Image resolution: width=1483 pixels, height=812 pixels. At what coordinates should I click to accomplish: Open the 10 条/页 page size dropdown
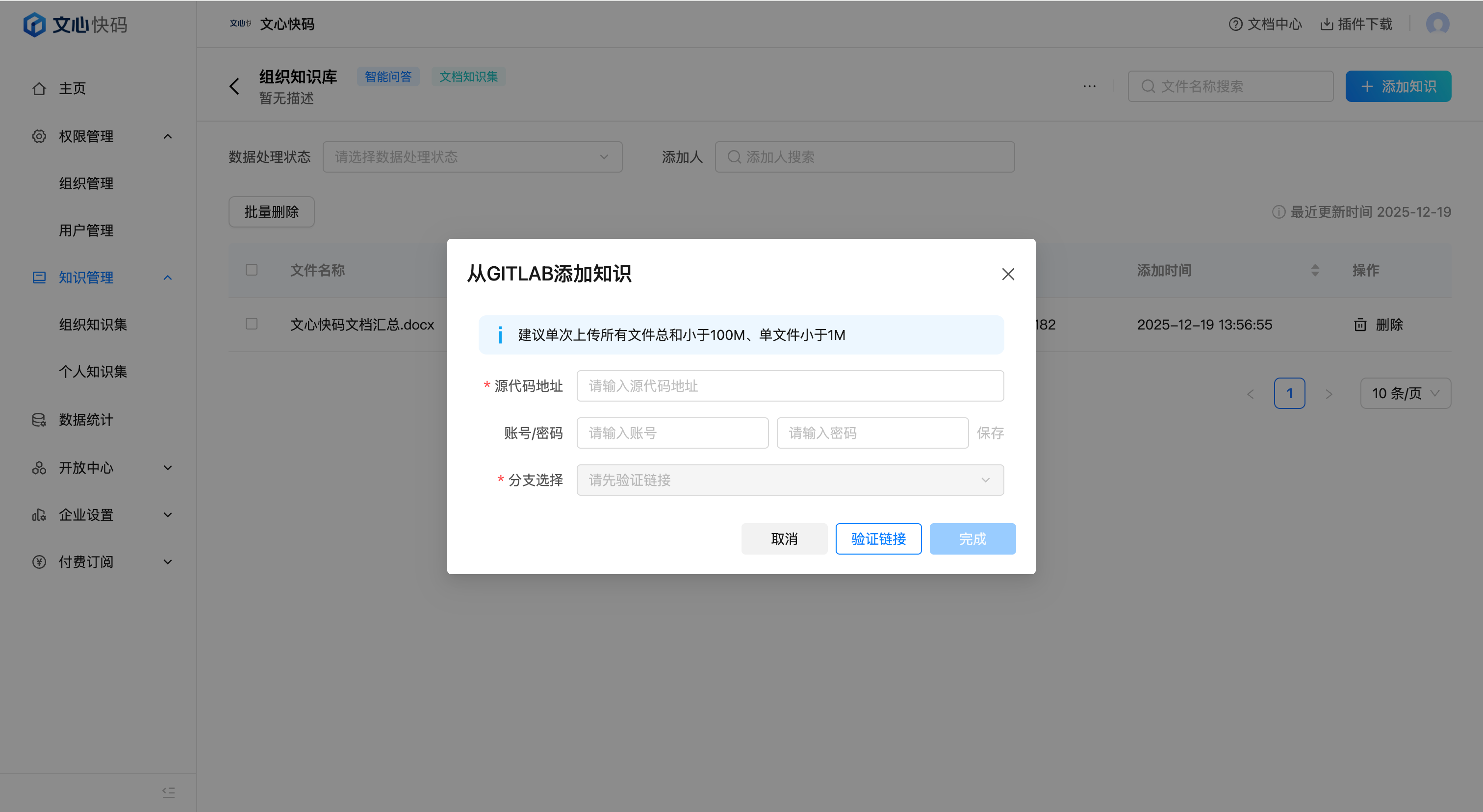(1405, 393)
